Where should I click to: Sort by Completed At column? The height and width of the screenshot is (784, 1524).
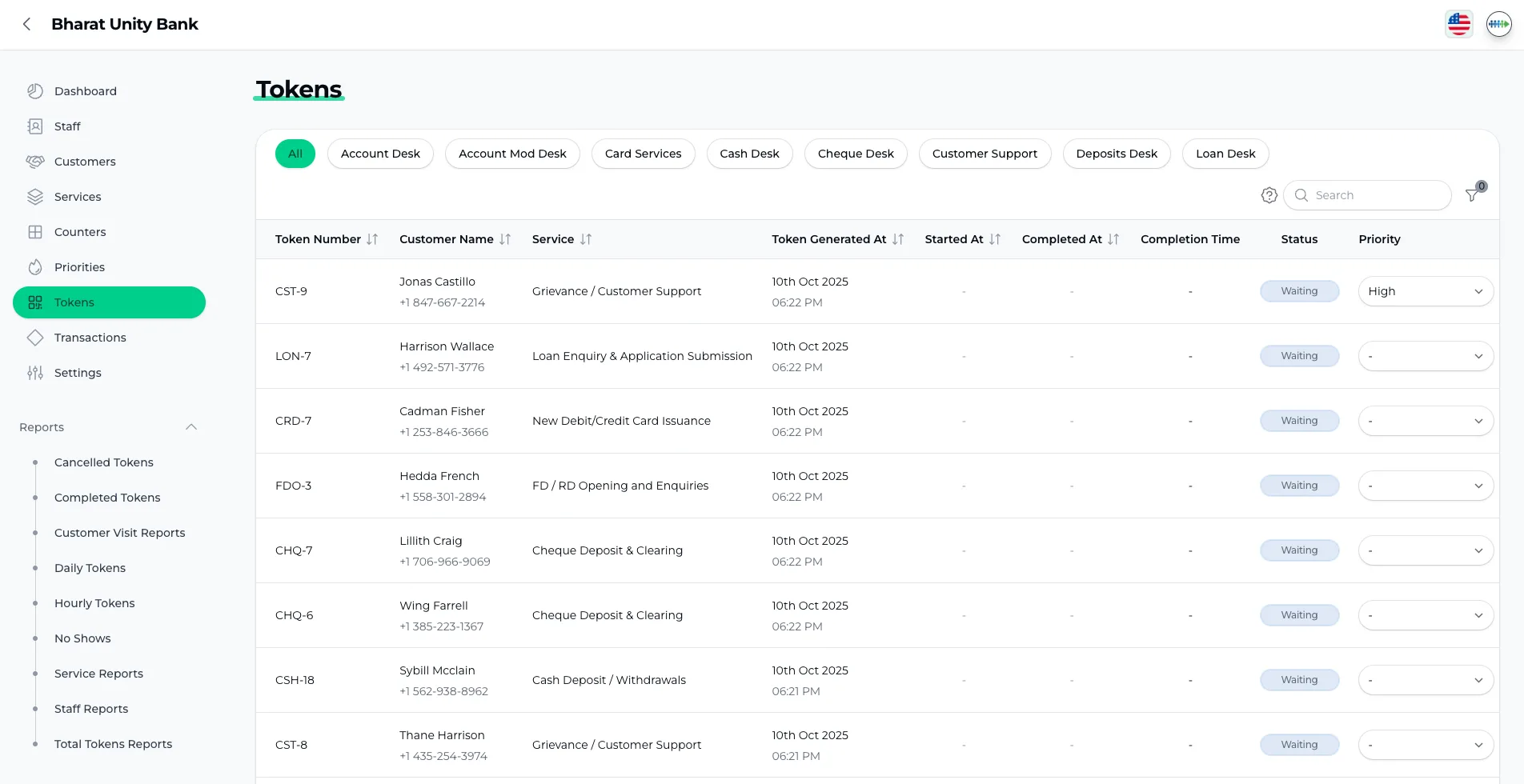(x=1113, y=239)
